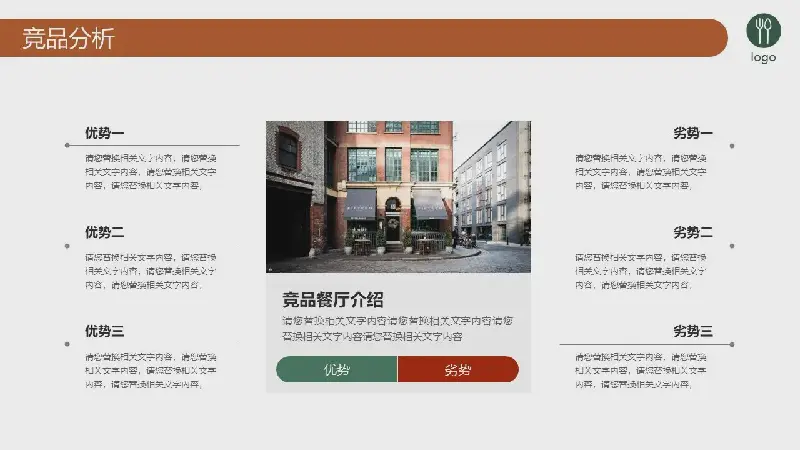
Task: Click the '优势一' heading
Action: point(105,133)
